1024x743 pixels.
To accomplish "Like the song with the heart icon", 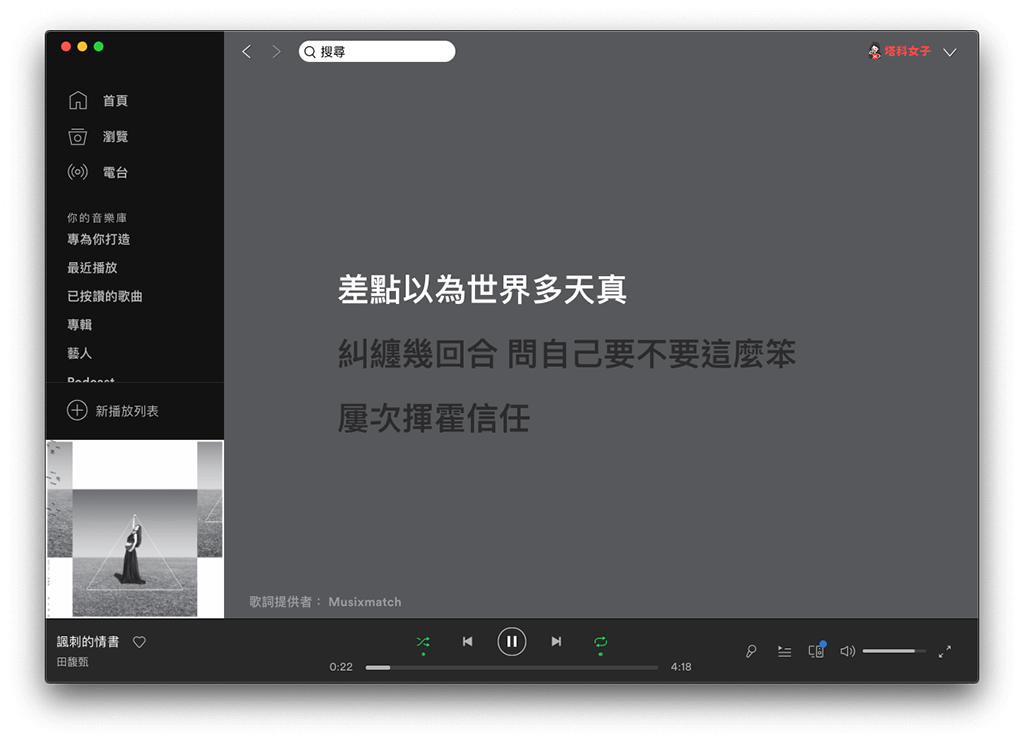I will [x=139, y=642].
